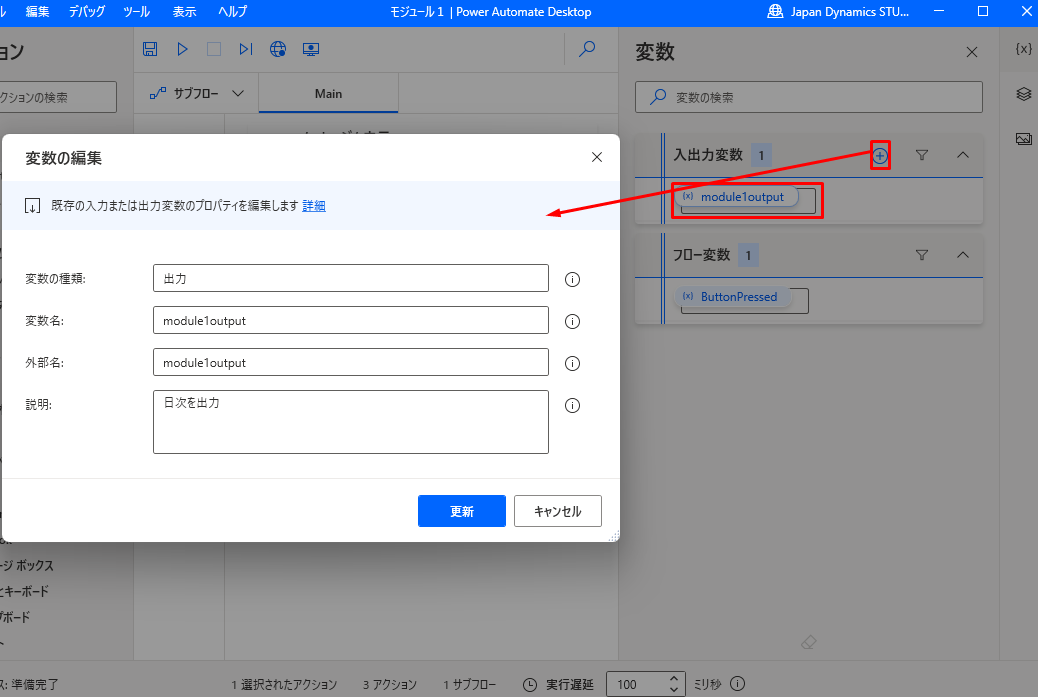This screenshot has height=697, width=1038.
Task: Open the desktop recorder monitor icon
Action: tap(311, 49)
